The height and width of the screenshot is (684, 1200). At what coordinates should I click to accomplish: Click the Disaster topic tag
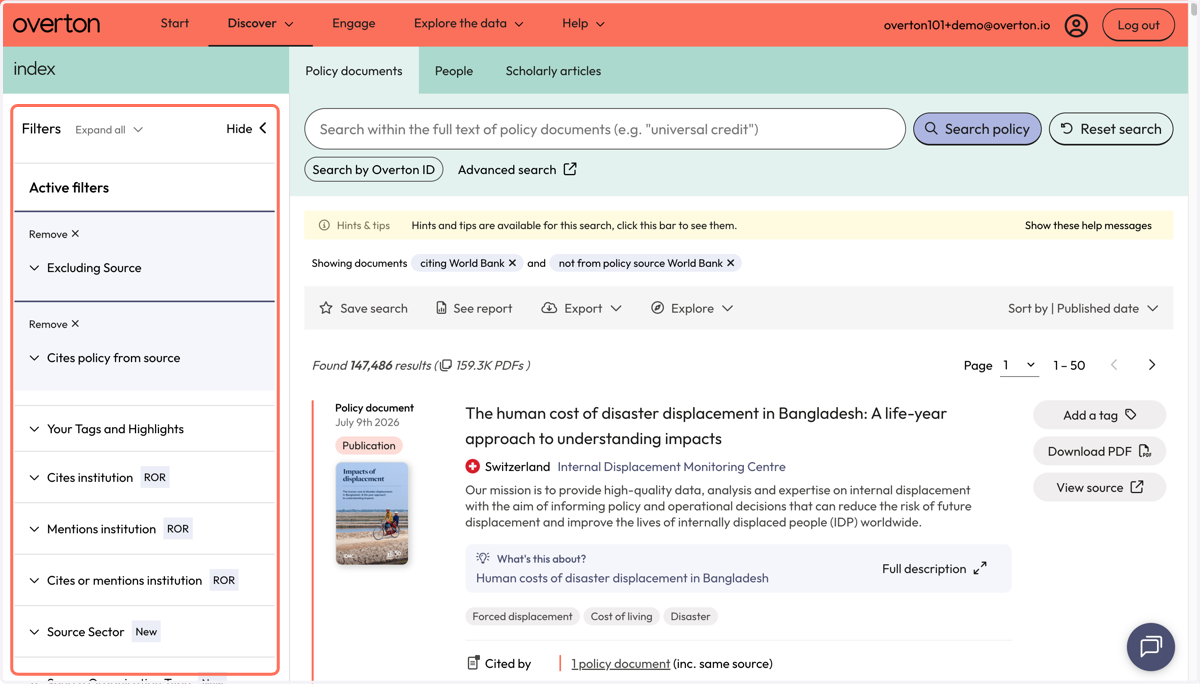pyautogui.click(x=690, y=617)
